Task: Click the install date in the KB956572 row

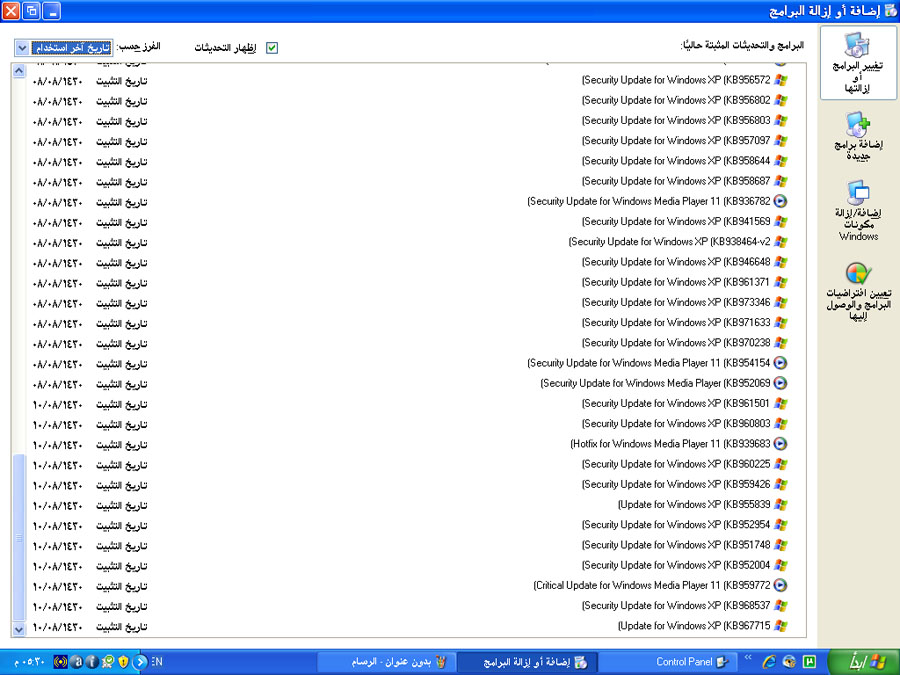Action: point(57,82)
